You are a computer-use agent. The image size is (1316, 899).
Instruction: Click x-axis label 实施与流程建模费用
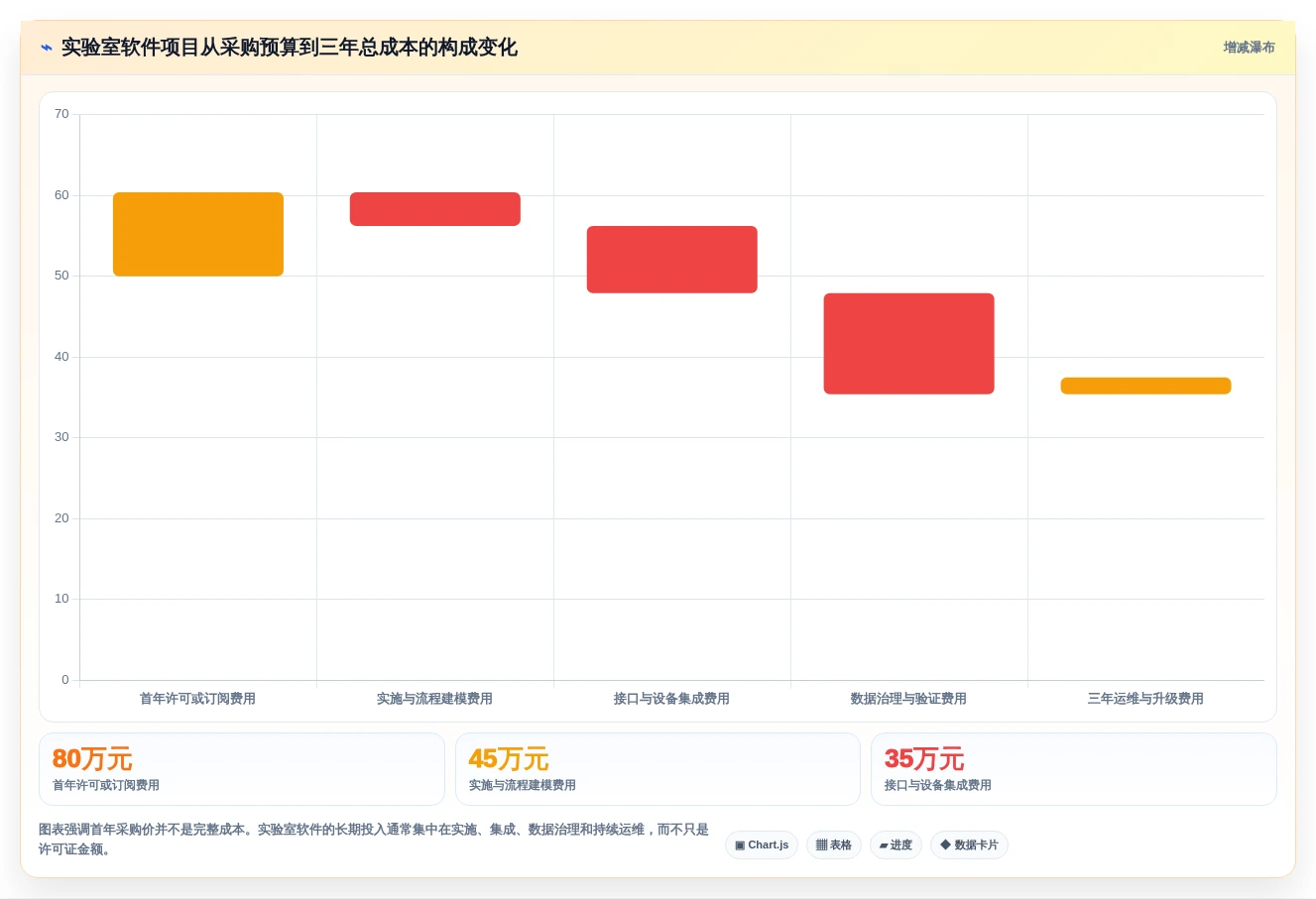(x=434, y=699)
